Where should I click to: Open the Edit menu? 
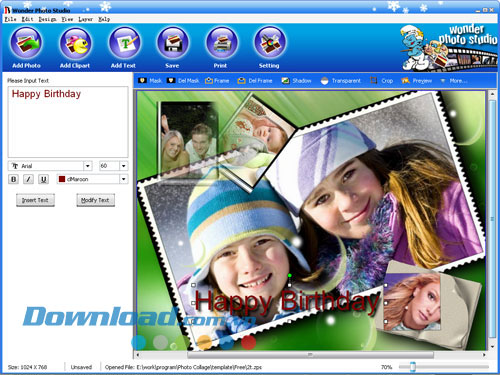27,19
